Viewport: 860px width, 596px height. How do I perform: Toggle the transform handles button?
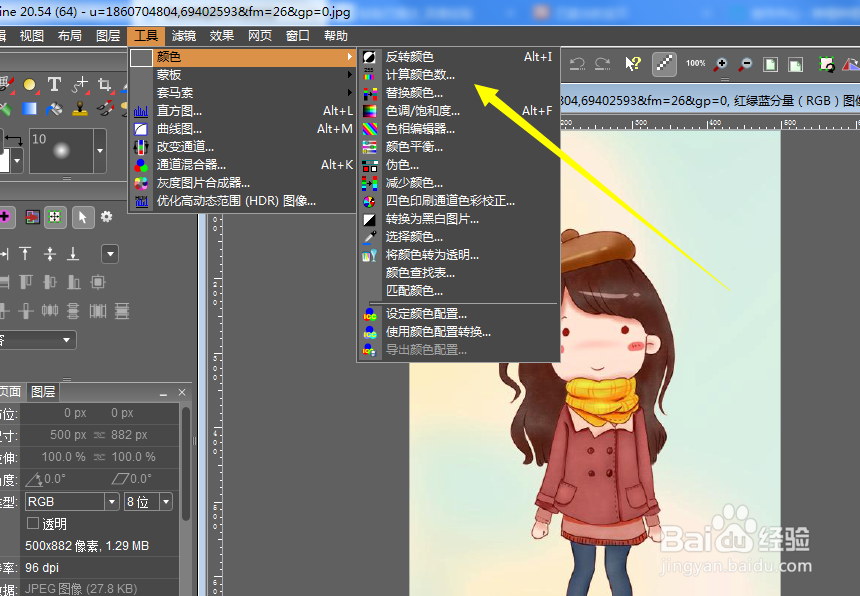[54, 217]
